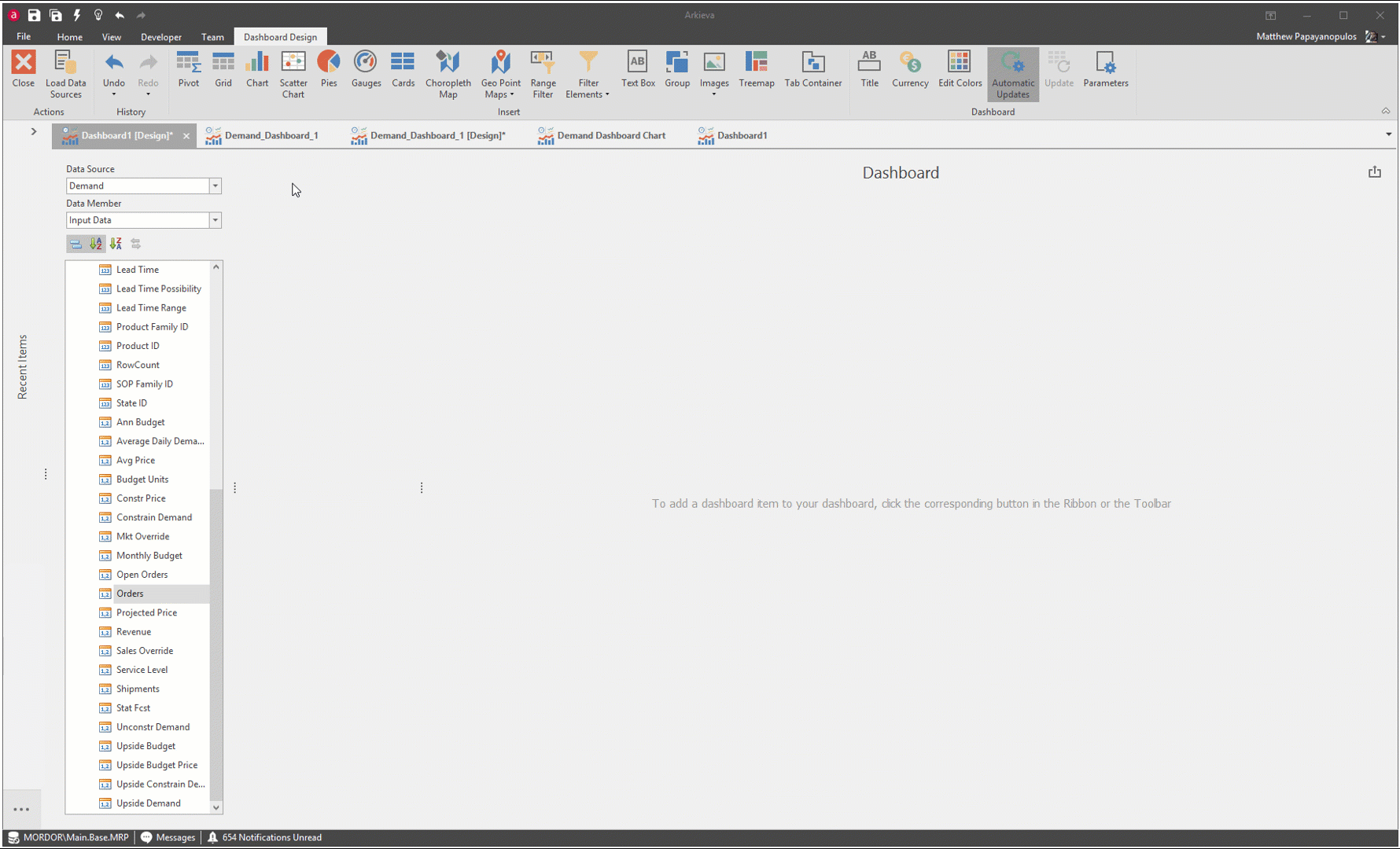Open the Demand Dashboard Chart tab
Image resolution: width=1400 pixels, height=849 pixels.
point(602,135)
